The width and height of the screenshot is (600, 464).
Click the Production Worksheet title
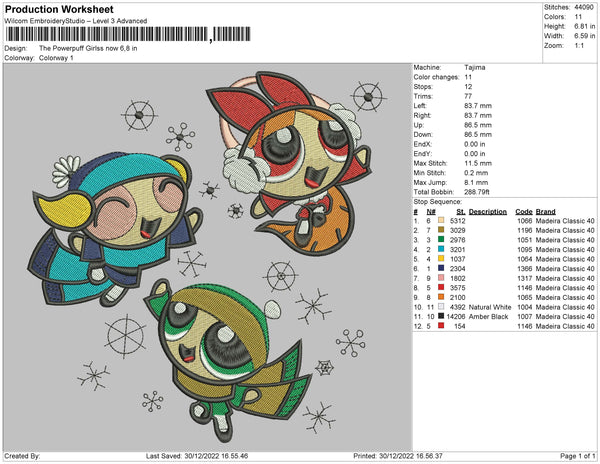pos(59,10)
